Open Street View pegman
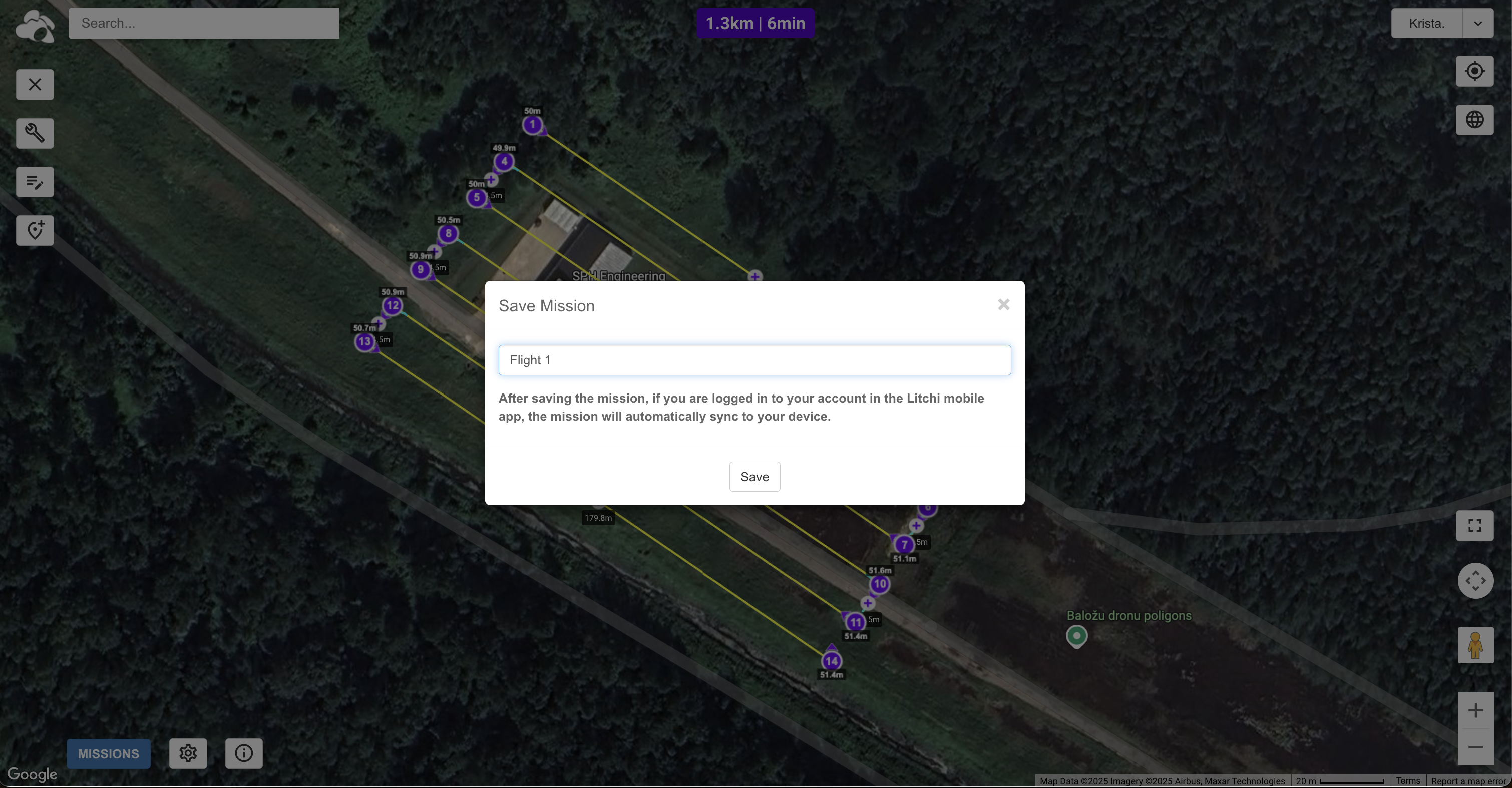Screen dimensions: 1512x788 1474,645
